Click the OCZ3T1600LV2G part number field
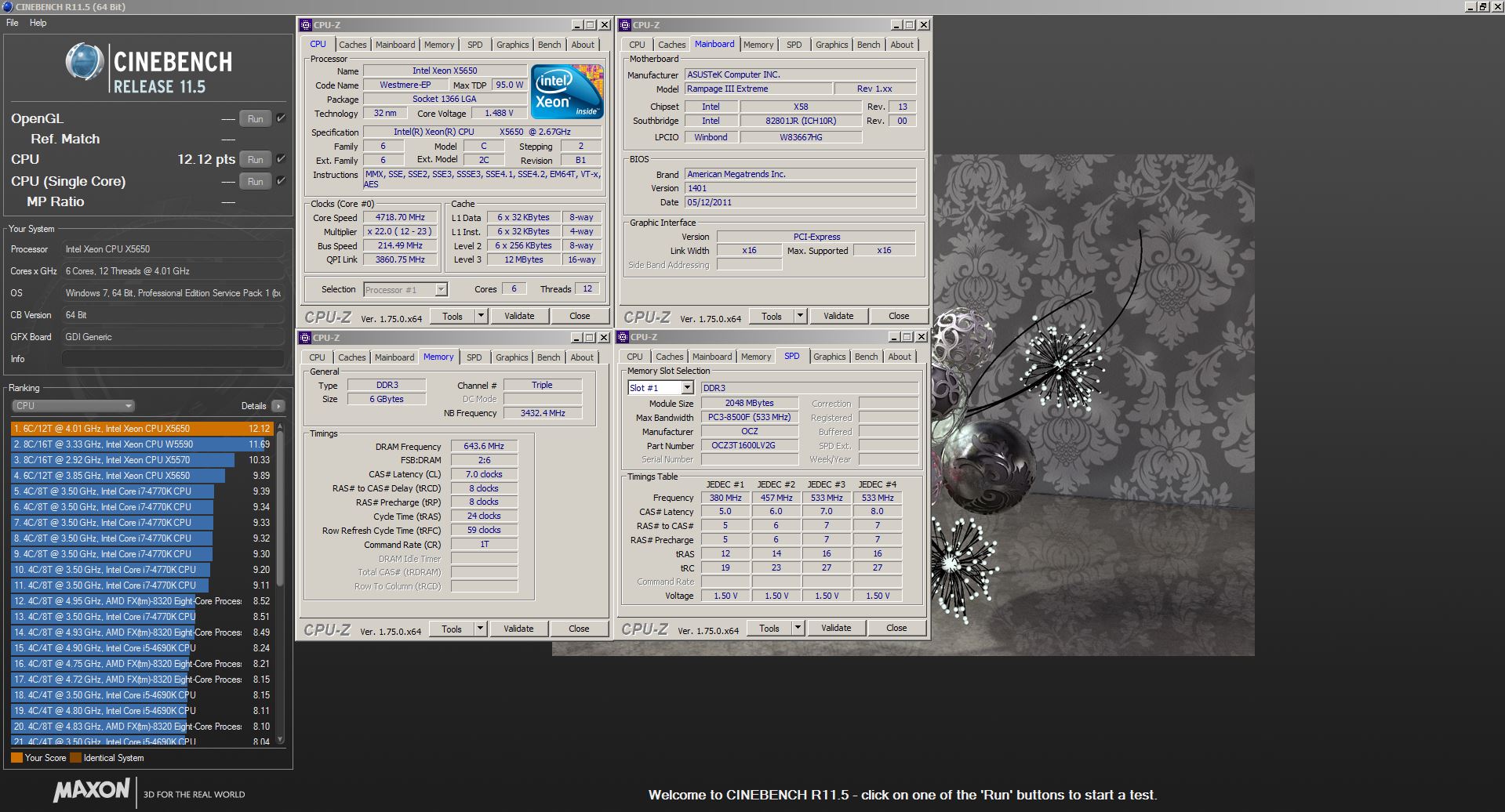1505x812 pixels. [x=749, y=446]
